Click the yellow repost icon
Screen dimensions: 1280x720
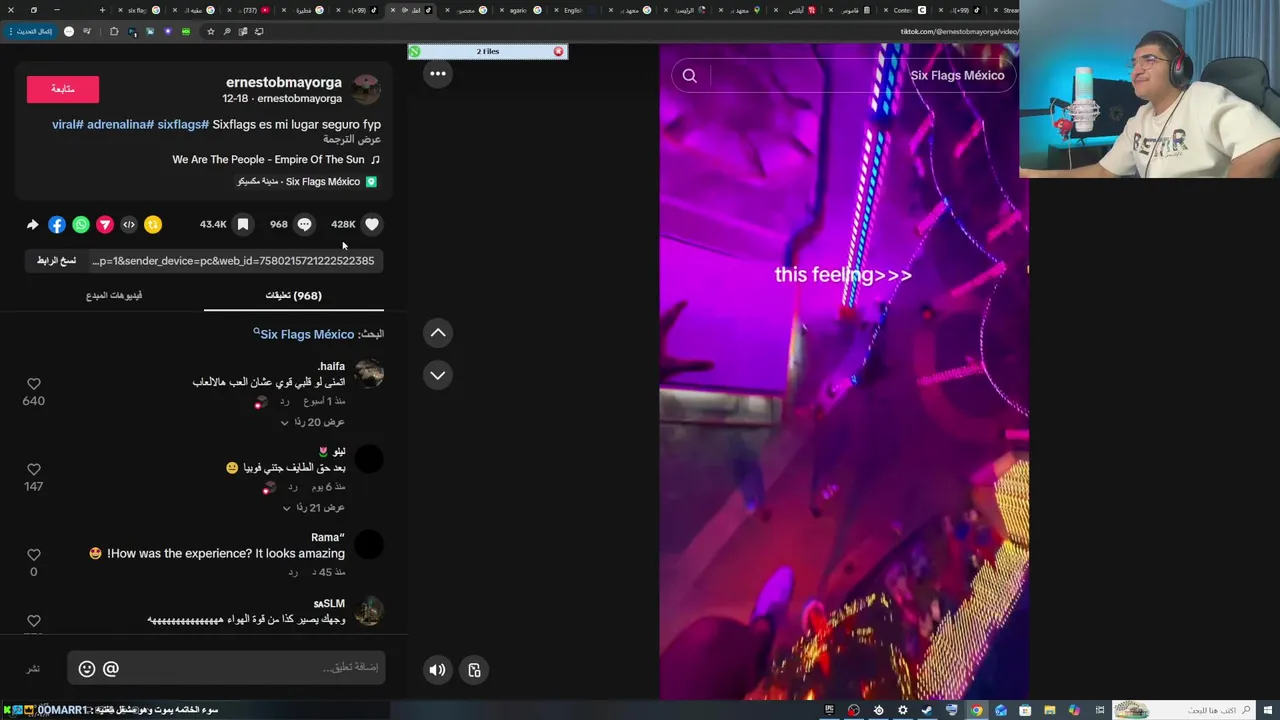pyautogui.click(x=153, y=224)
